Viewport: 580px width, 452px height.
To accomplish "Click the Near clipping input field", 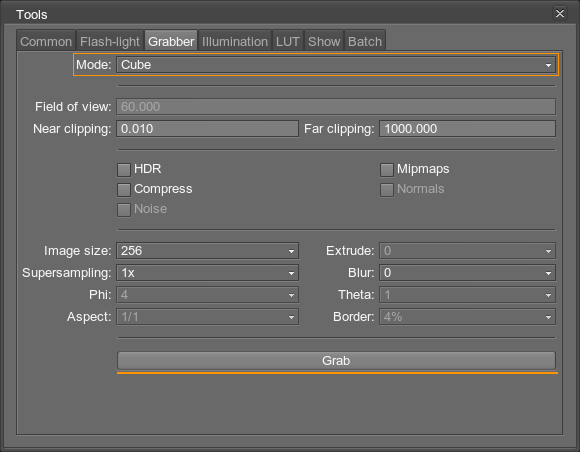I will [208, 129].
